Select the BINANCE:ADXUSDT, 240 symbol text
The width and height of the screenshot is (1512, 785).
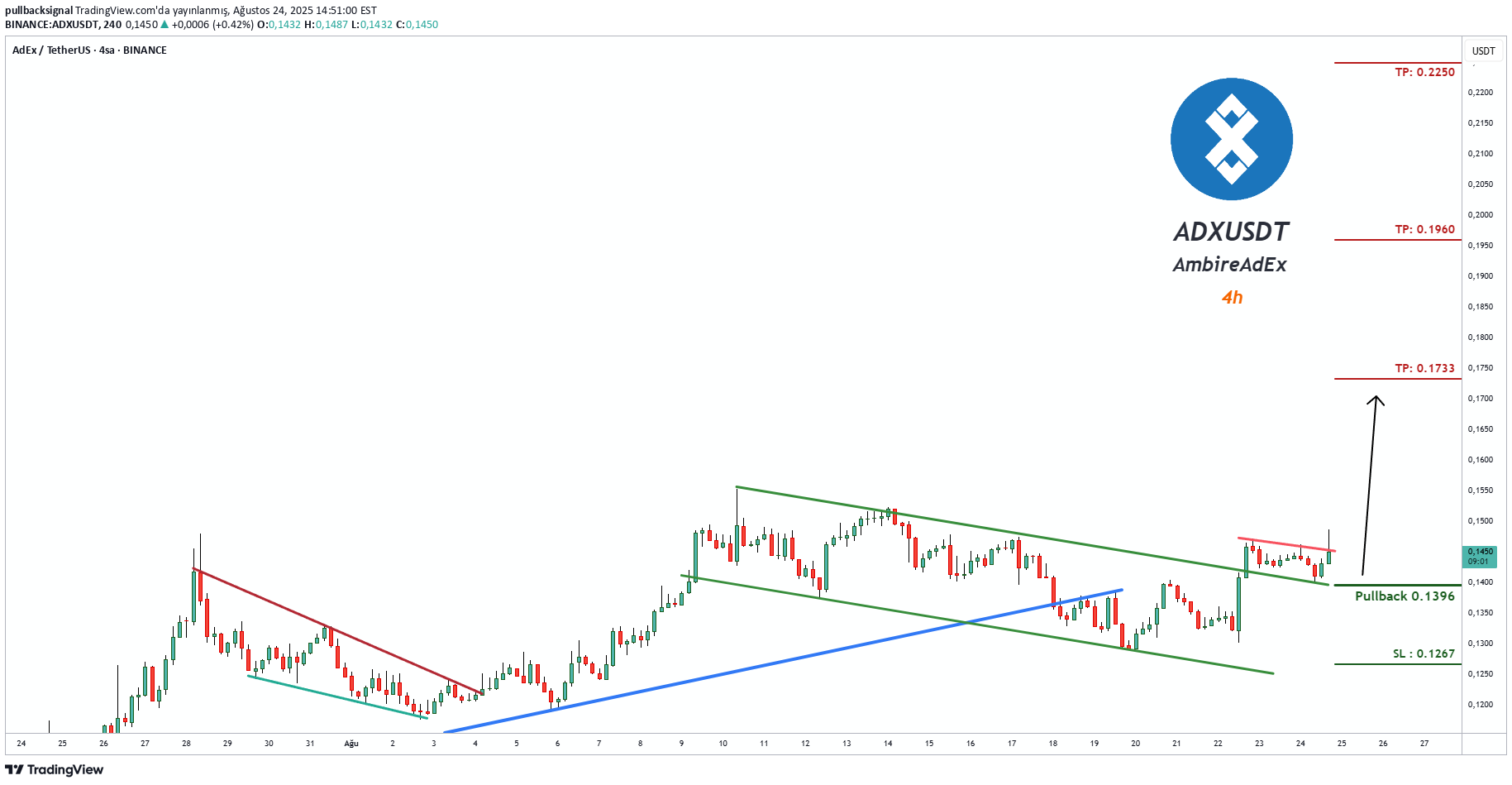(63, 25)
